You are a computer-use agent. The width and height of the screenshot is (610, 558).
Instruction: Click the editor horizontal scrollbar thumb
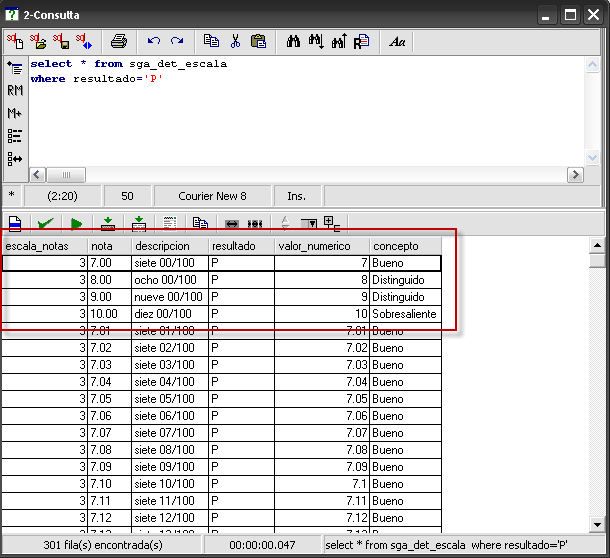tap(66, 175)
